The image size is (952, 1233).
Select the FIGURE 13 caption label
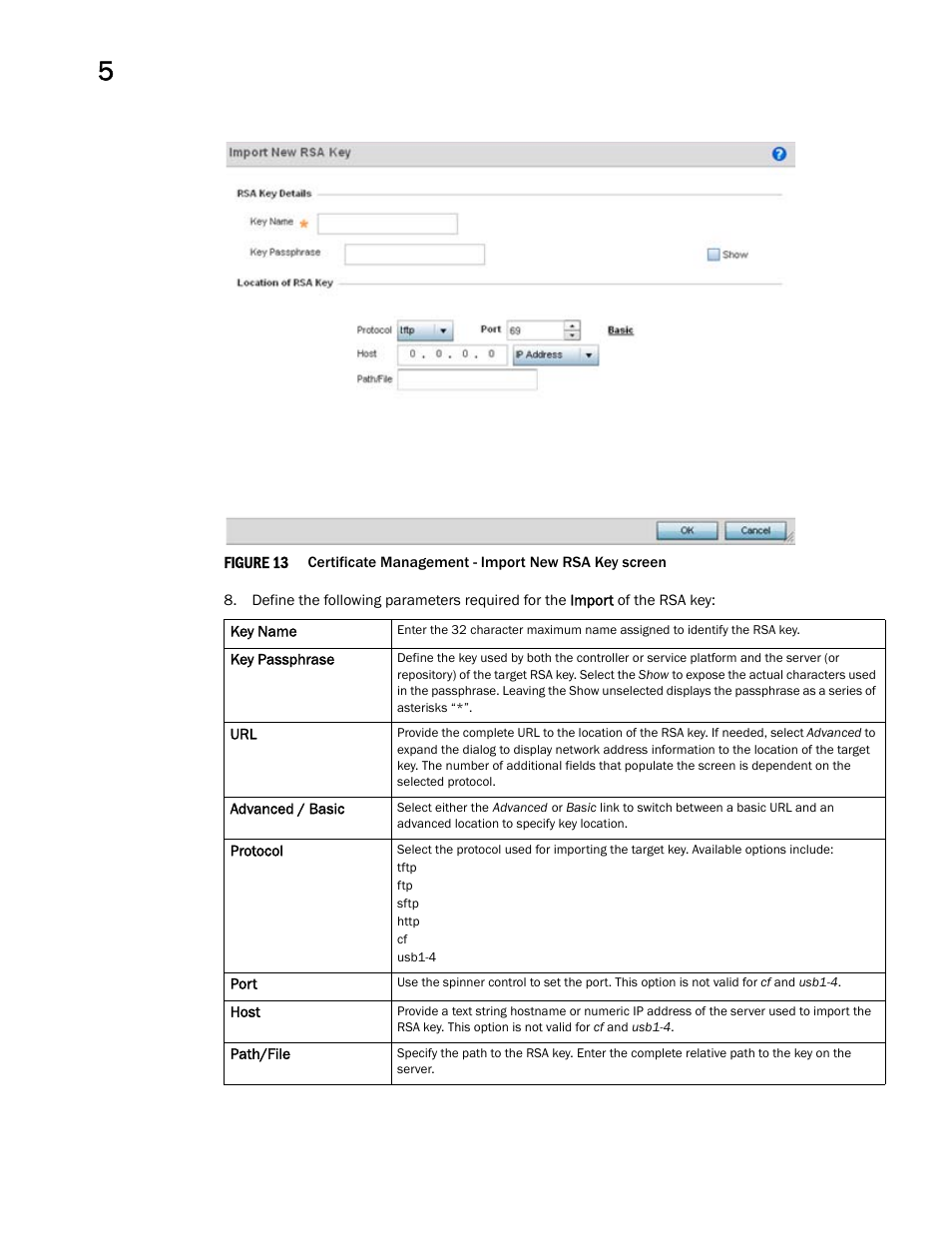click(256, 563)
